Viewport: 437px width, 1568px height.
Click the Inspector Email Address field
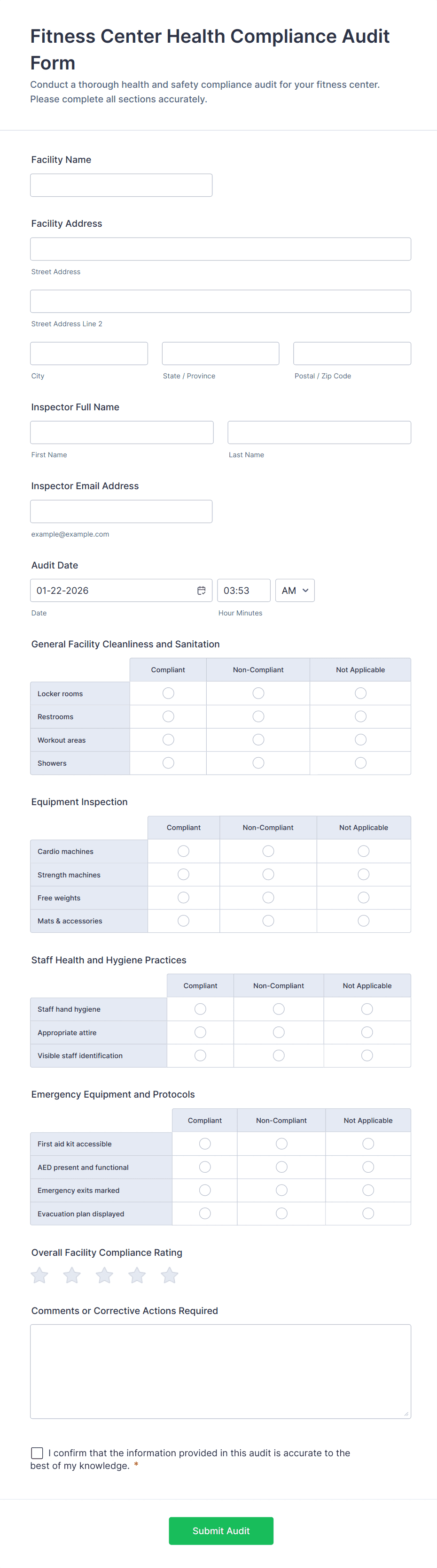click(x=121, y=511)
